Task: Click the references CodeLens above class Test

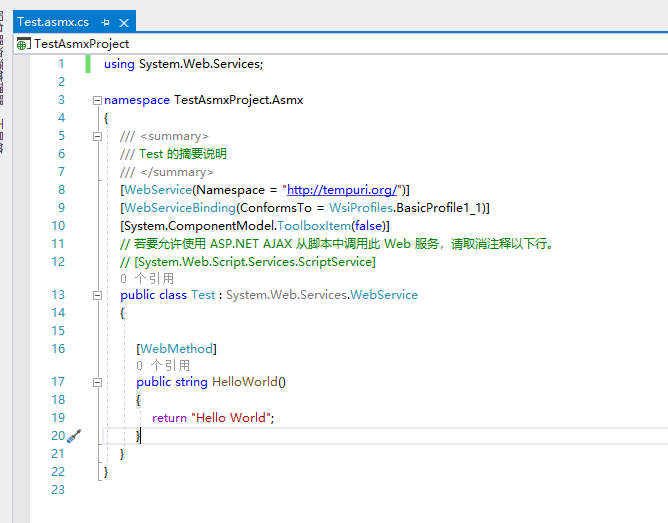Action: point(147,279)
